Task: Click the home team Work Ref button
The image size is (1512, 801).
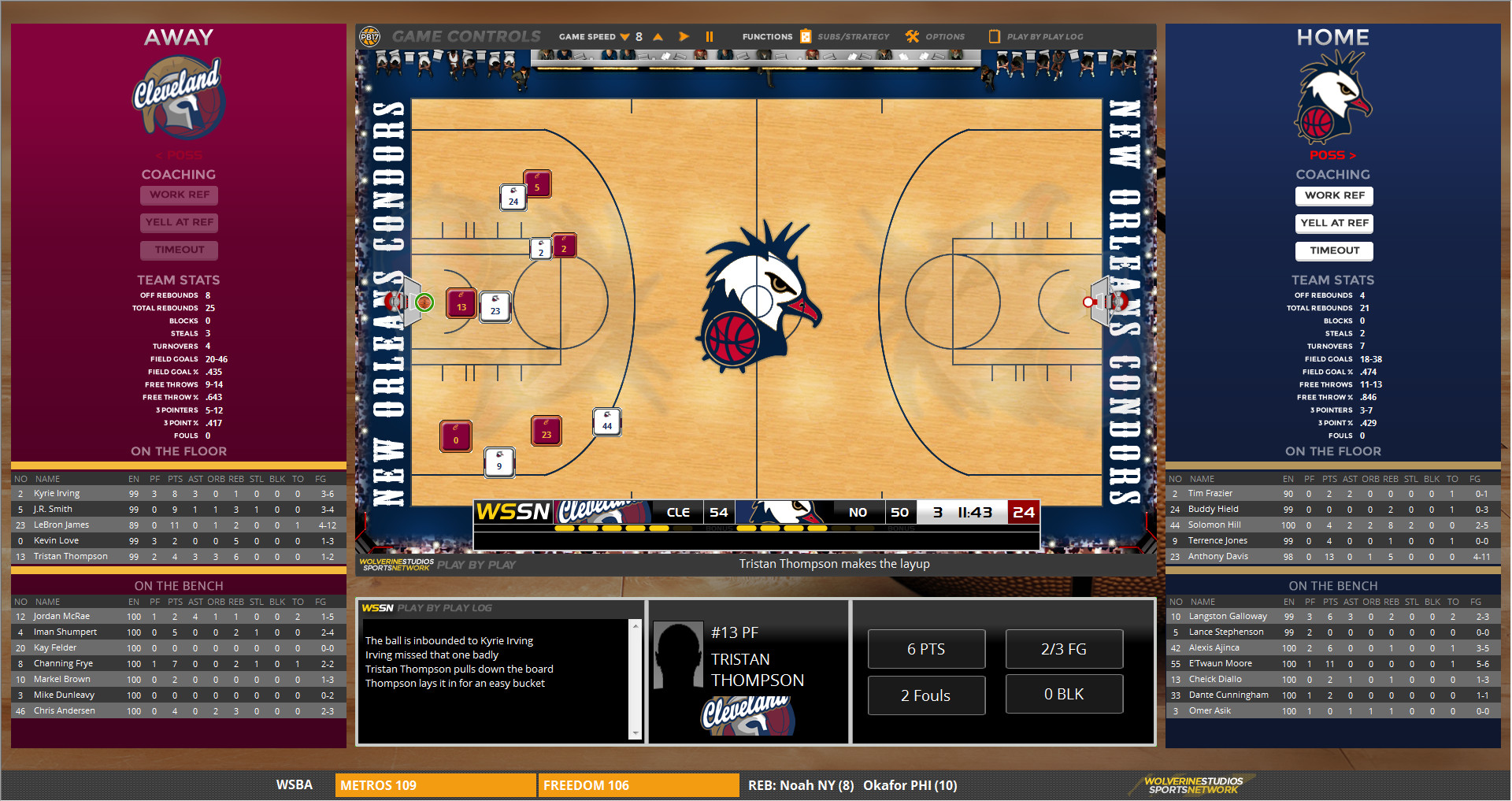Action: pos(1335,195)
